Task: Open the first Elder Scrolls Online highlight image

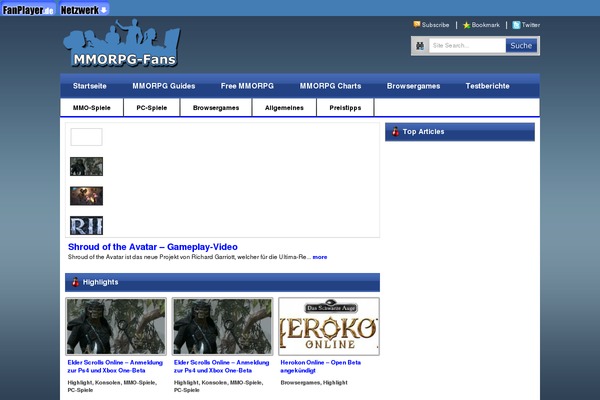Action: click(x=116, y=327)
